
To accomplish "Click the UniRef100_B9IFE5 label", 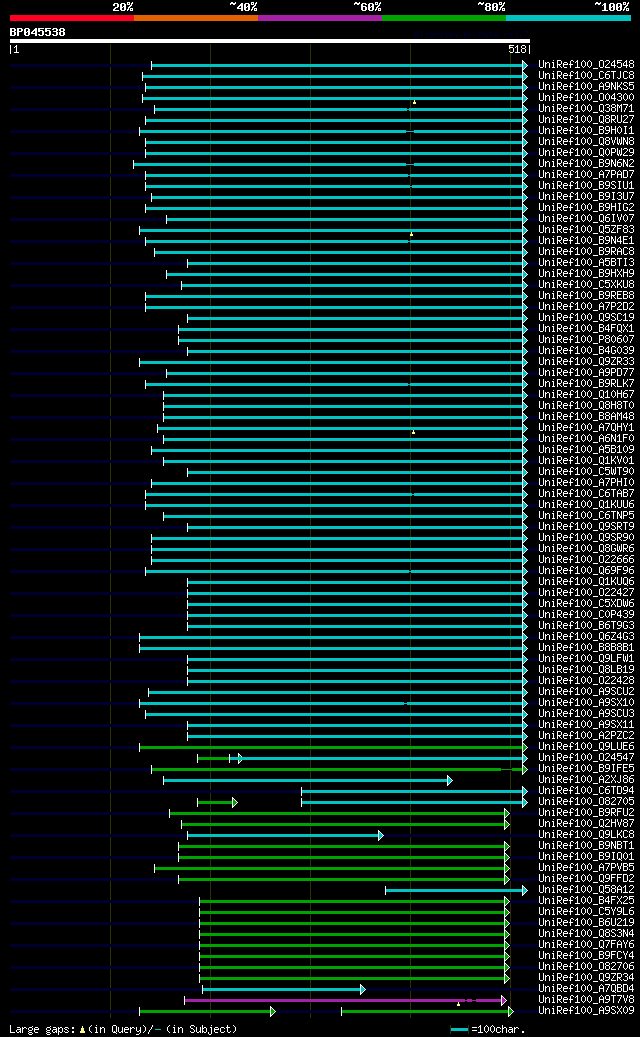I will 586,768.
